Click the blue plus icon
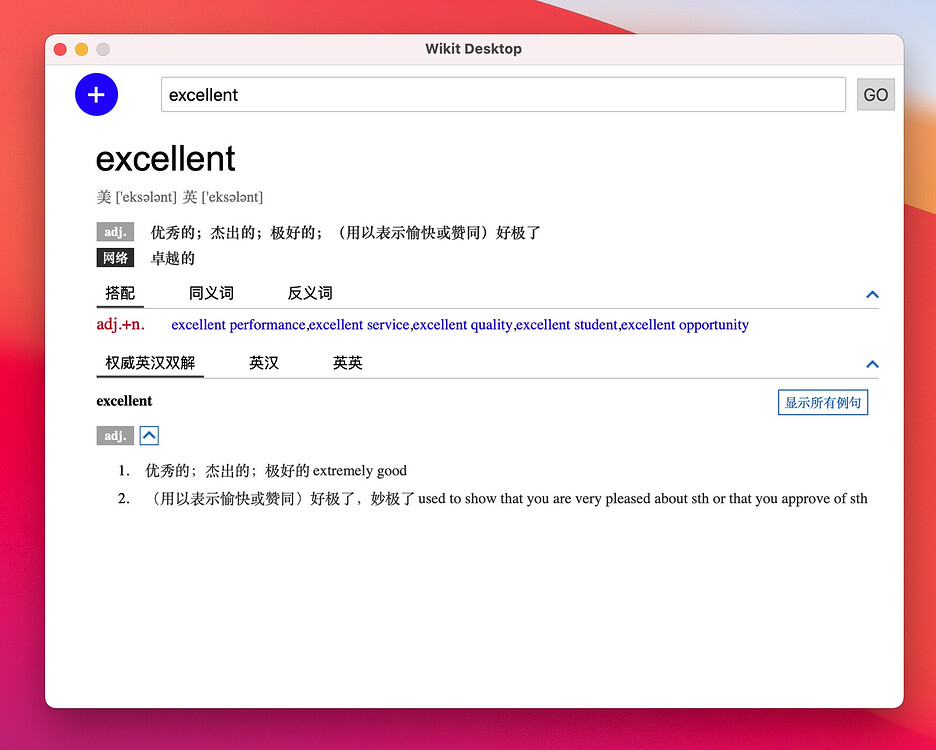 pyautogui.click(x=96, y=94)
